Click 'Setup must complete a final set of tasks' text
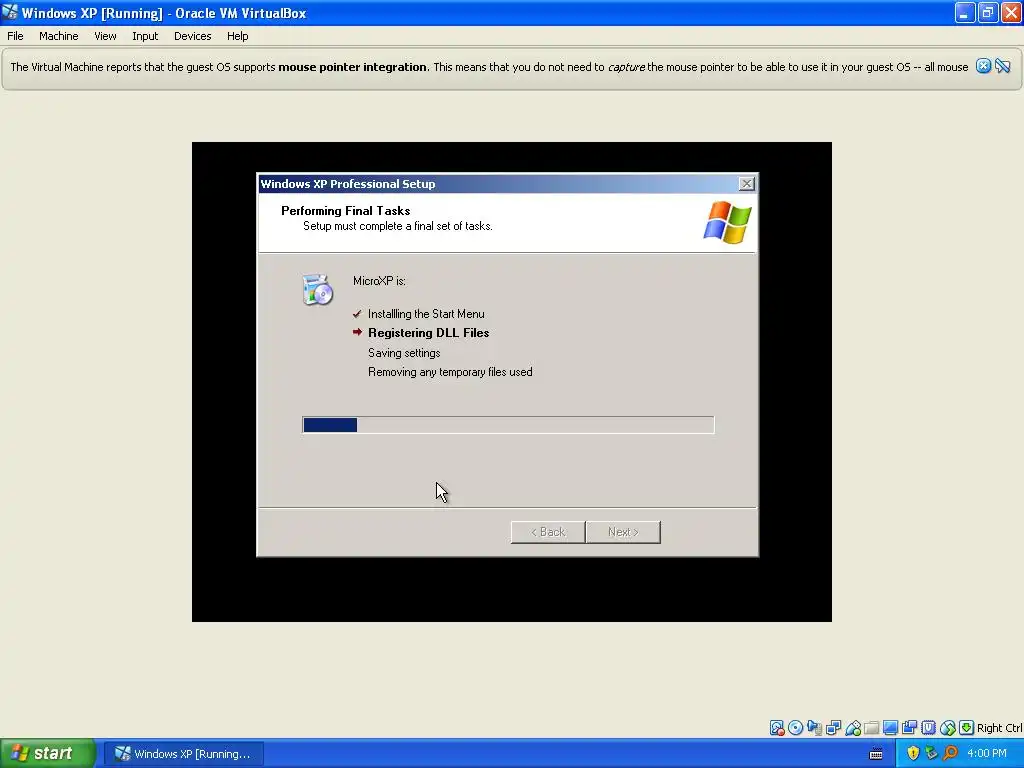Screen dimensions: 1024x768 click(398, 226)
